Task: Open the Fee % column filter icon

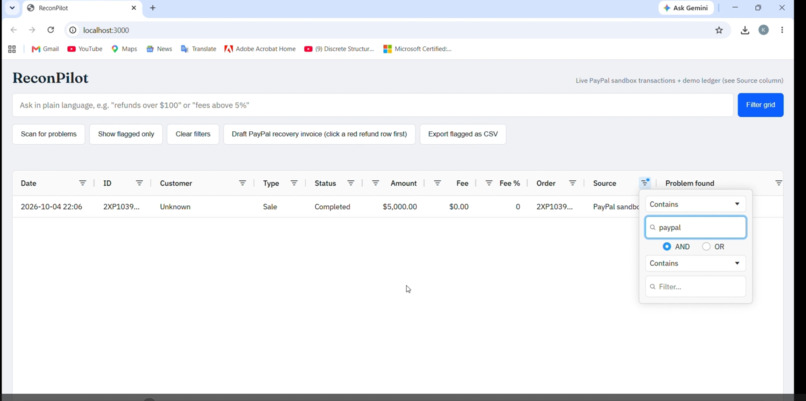Action: tap(489, 183)
